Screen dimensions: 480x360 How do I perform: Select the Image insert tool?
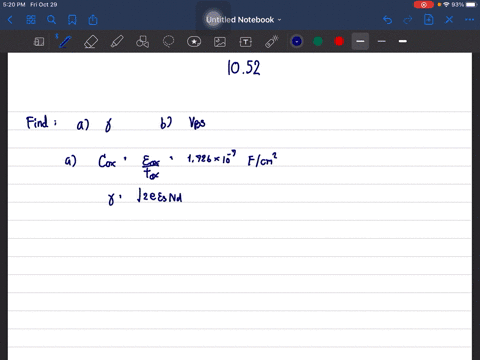coord(220,42)
